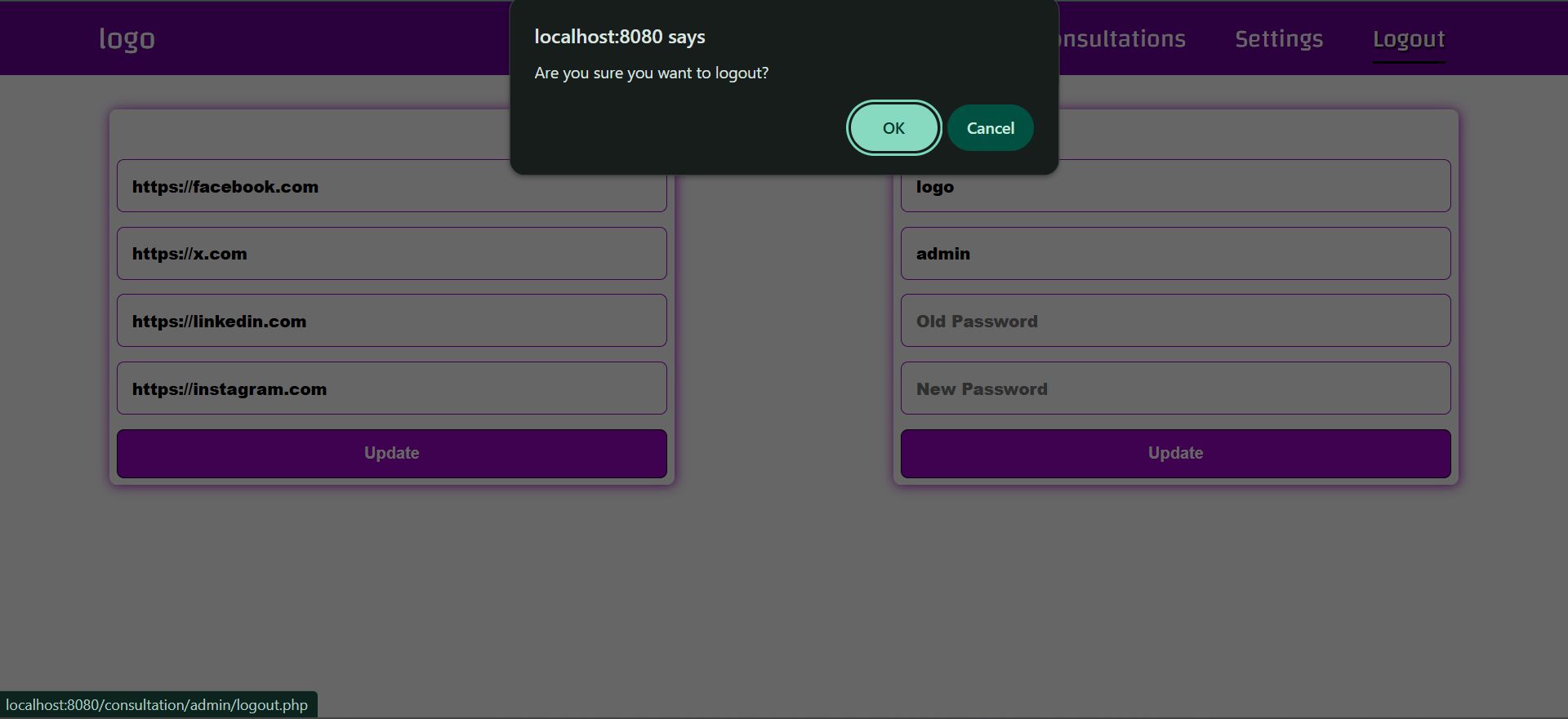Image resolution: width=1568 pixels, height=719 pixels.
Task: Focus the Instagram URL field
Action: (x=392, y=388)
